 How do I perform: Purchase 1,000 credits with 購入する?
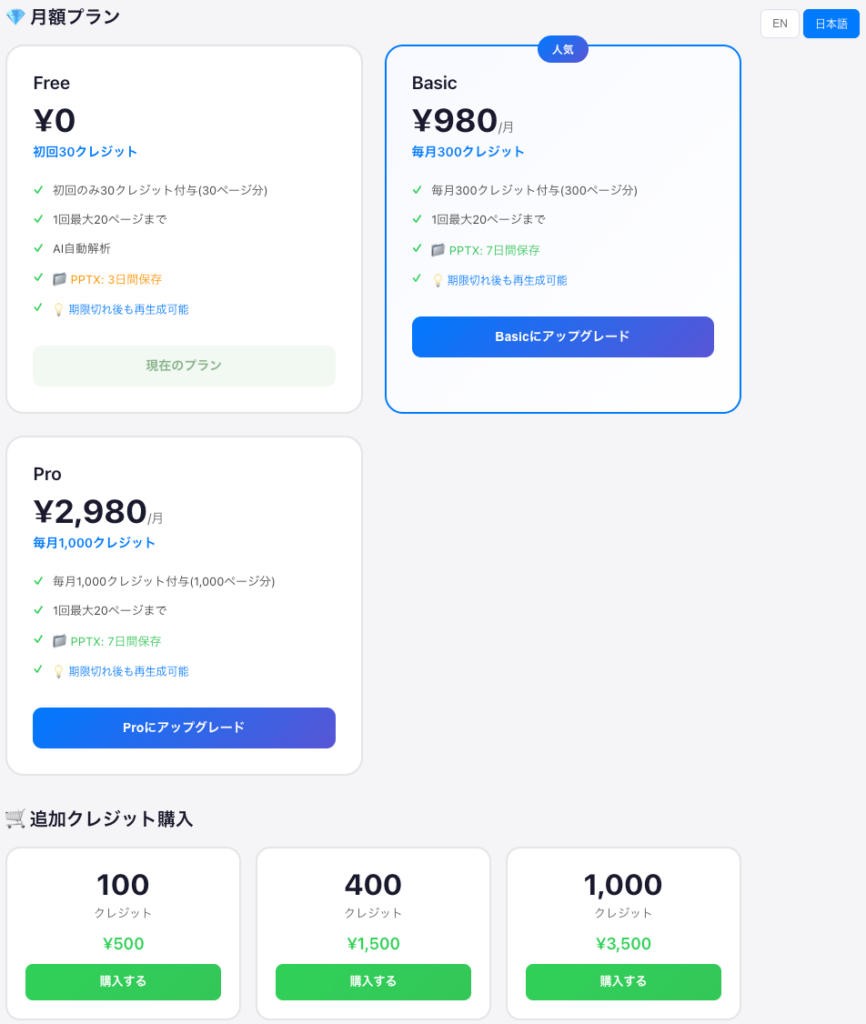point(623,982)
